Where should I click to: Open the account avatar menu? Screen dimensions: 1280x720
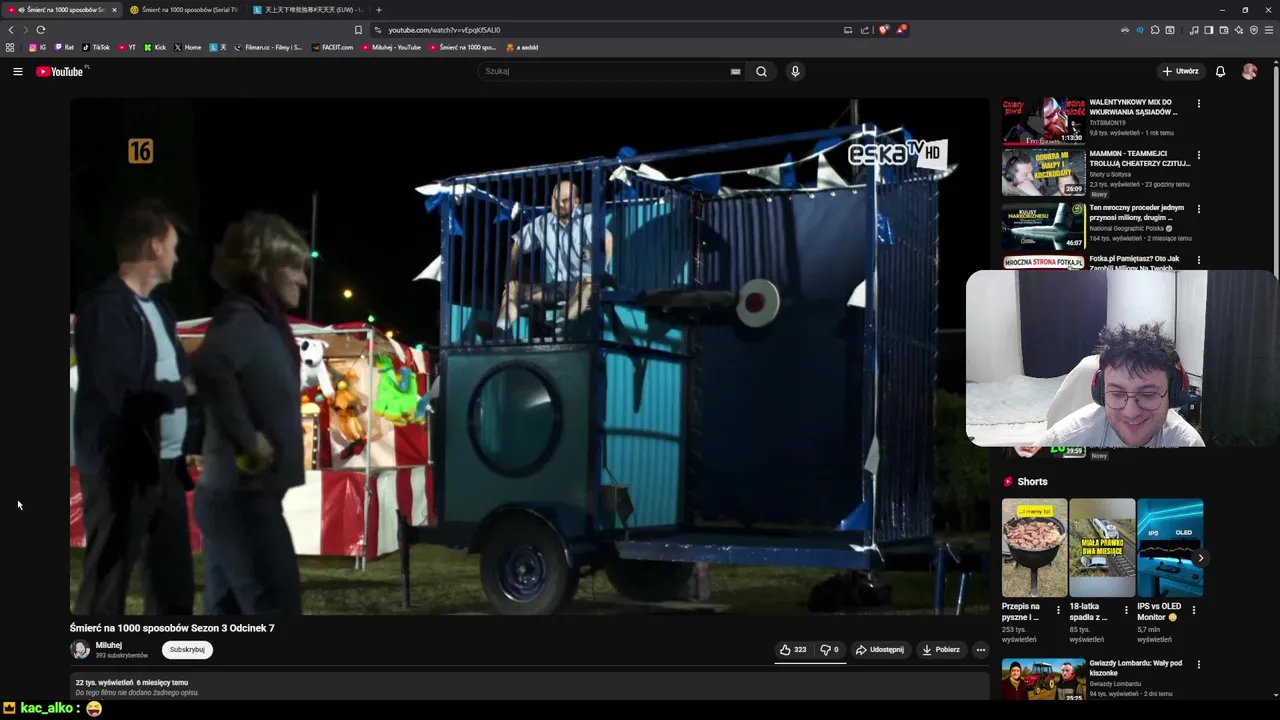tap(1249, 71)
